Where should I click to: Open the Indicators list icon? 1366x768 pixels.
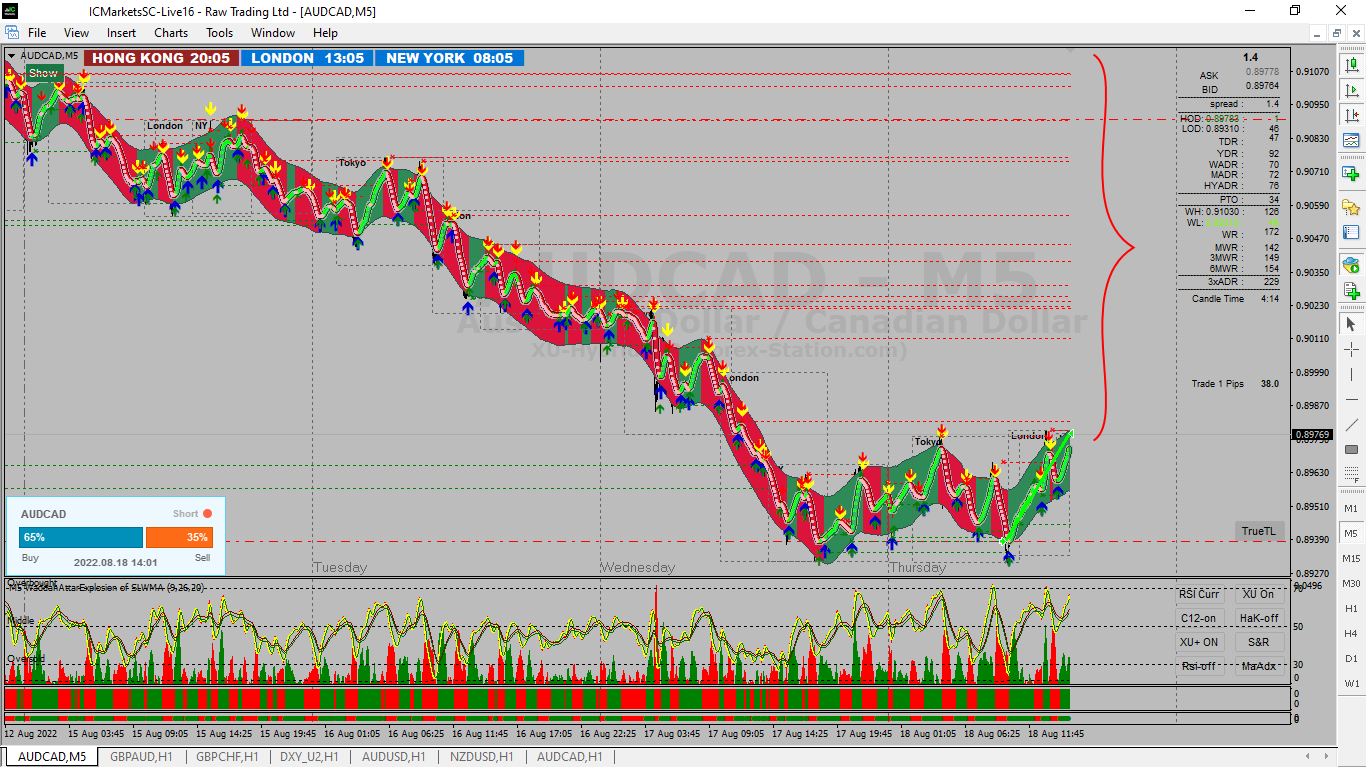(x=1351, y=140)
